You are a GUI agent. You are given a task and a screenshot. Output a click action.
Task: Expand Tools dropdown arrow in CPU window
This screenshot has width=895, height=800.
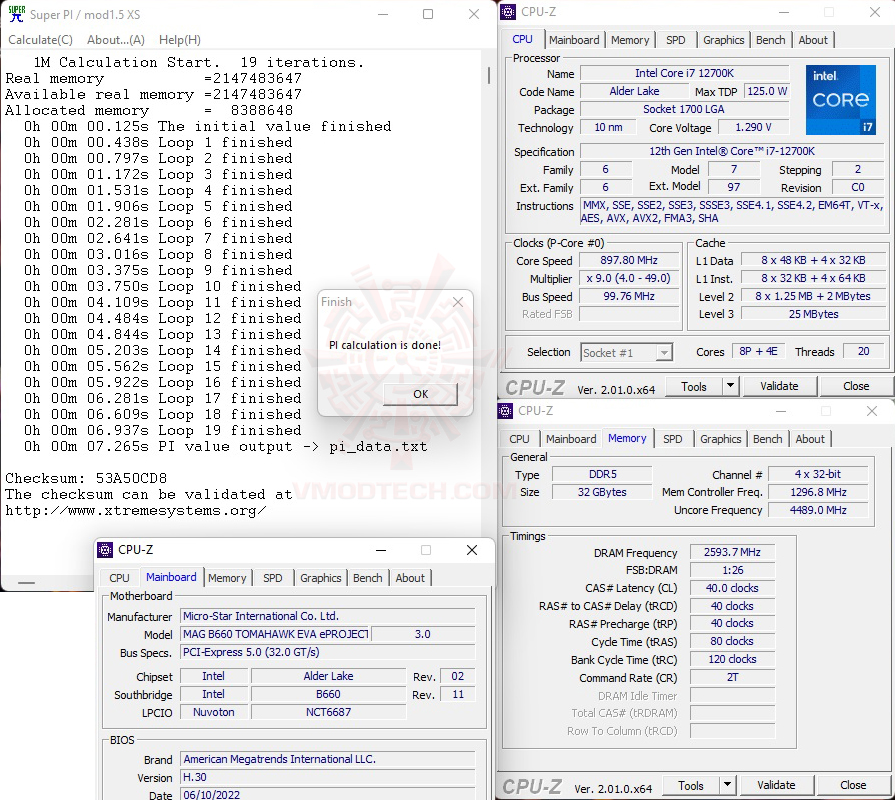click(731, 386)
